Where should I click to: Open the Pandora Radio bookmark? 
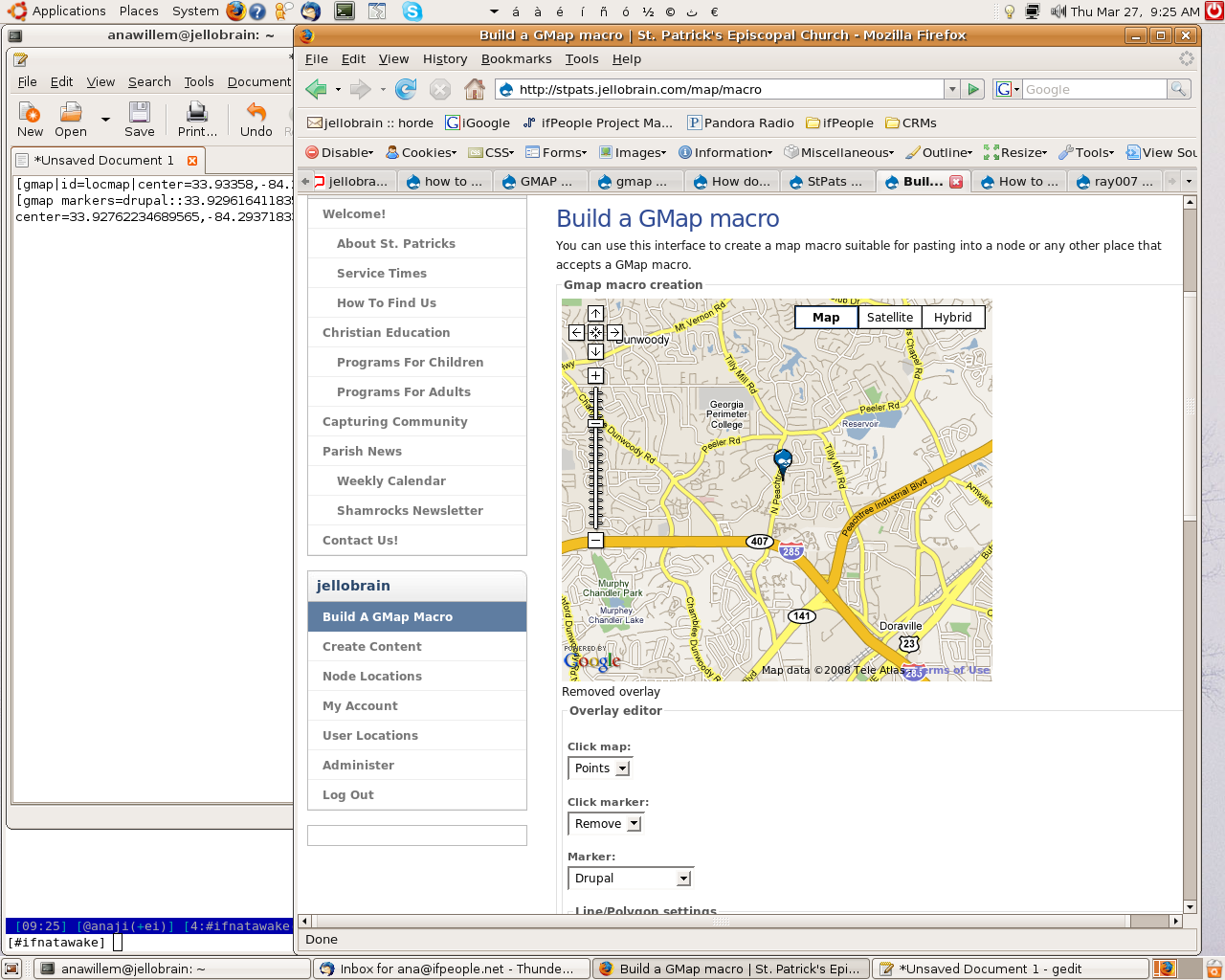tap(741, 123)
